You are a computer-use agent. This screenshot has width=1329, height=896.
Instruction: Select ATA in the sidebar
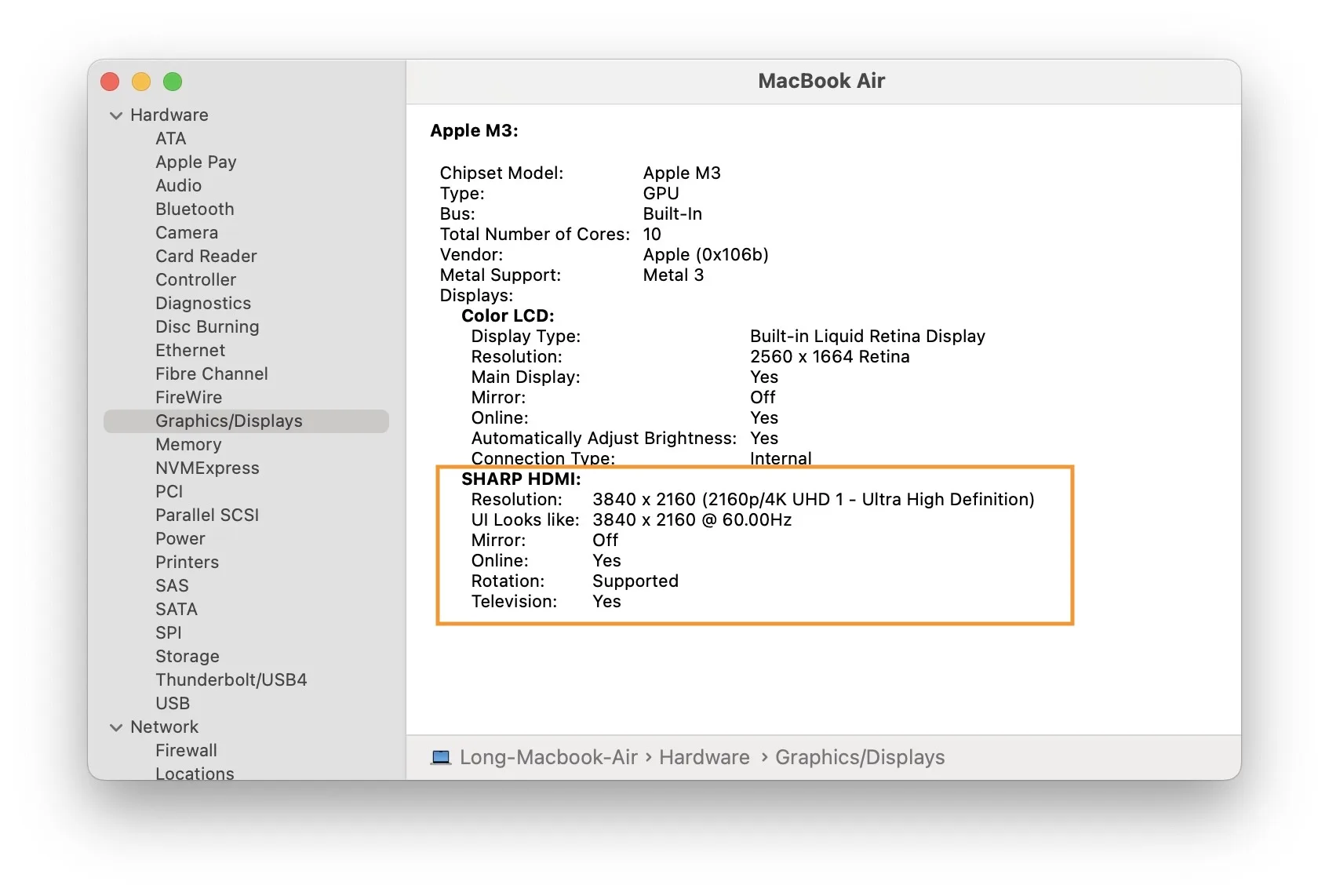pyautogui.click(x=170, y=139)
